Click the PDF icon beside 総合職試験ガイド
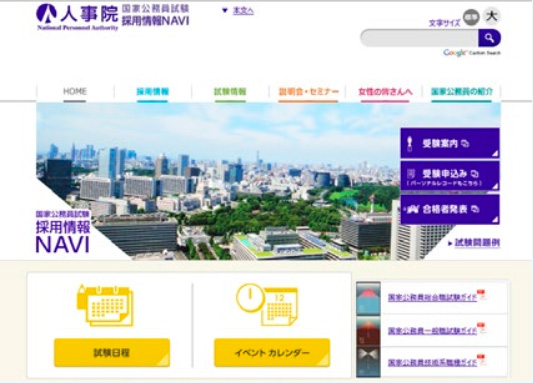Screen dimensions: 533x383 [481, 295]
